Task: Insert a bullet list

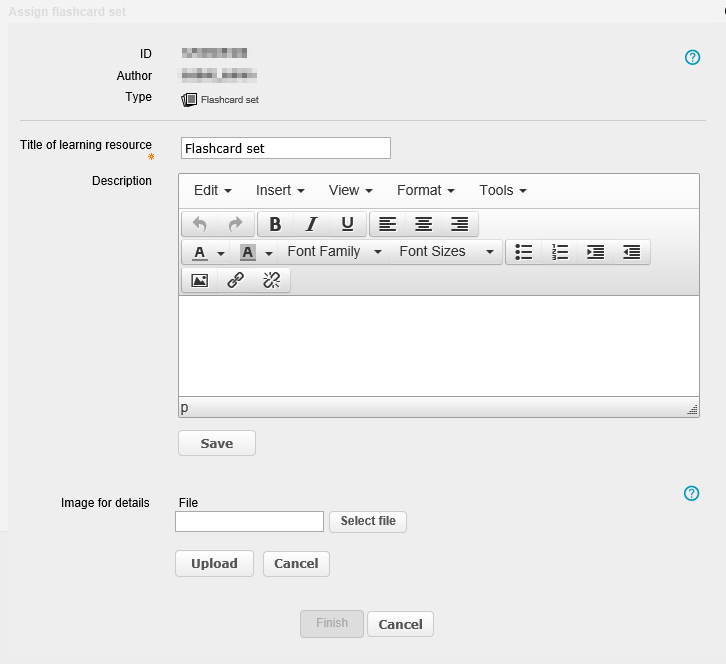Action: (523, 252)
